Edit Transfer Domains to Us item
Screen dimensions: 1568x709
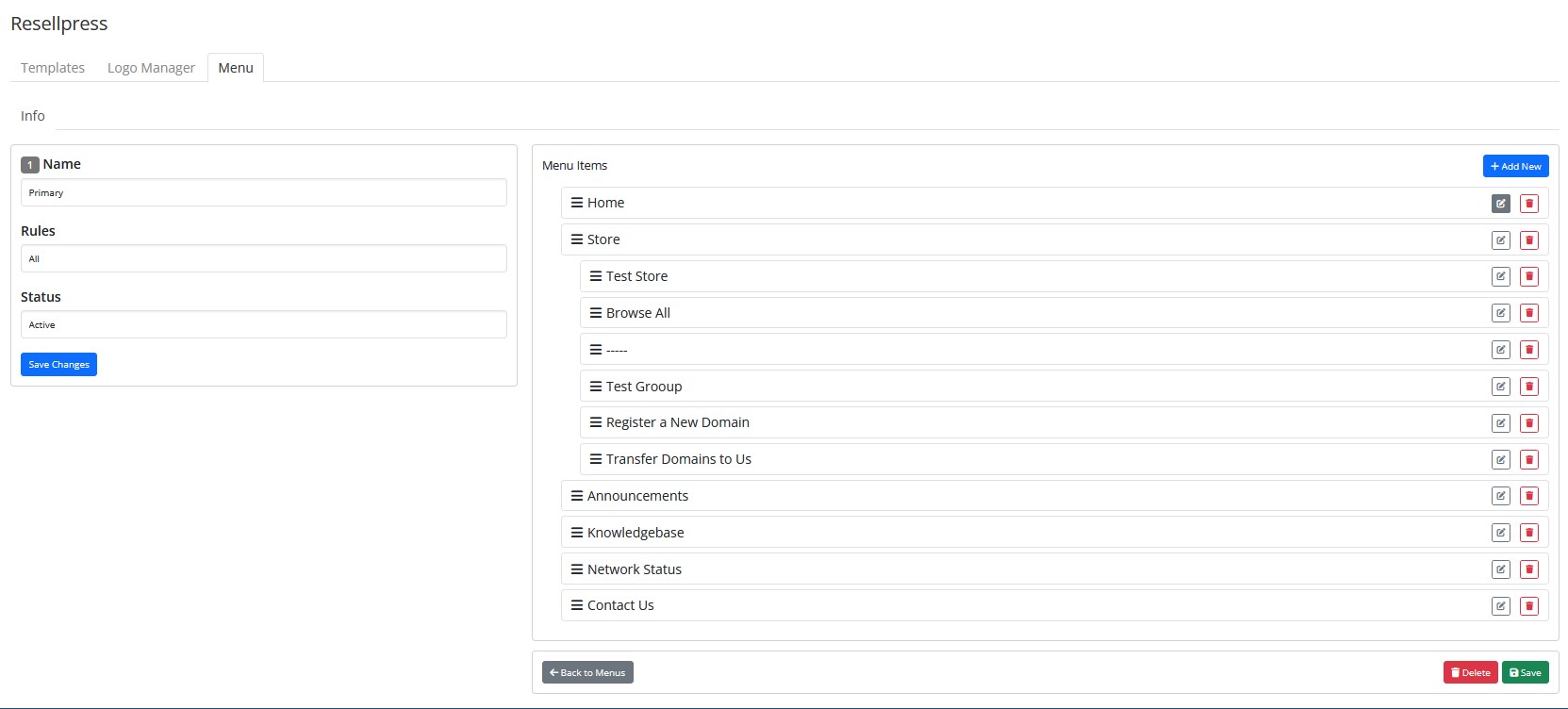[x=1500, y=460]
